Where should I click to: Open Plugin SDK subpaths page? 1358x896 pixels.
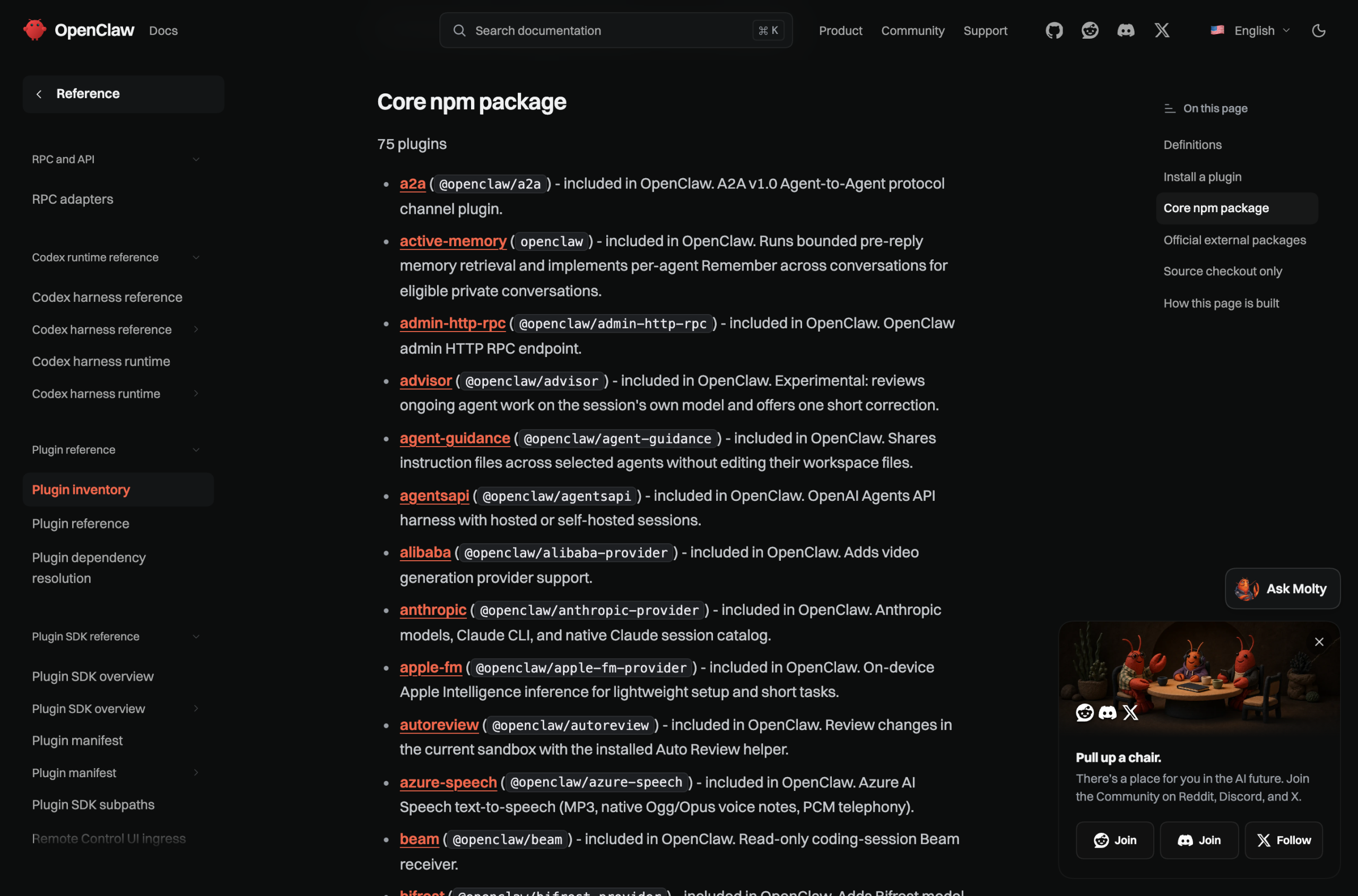coord(93,805)
